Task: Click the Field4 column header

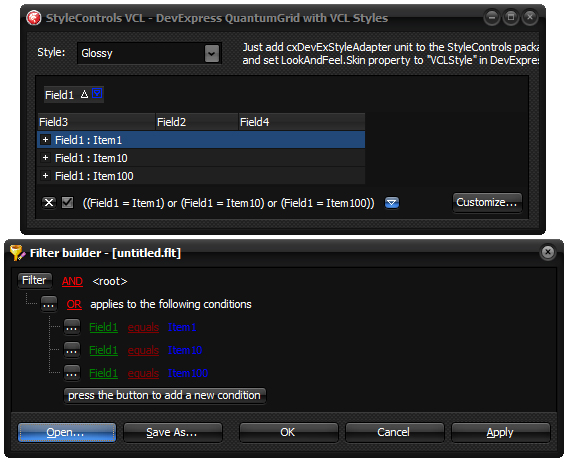Action: 302,122
